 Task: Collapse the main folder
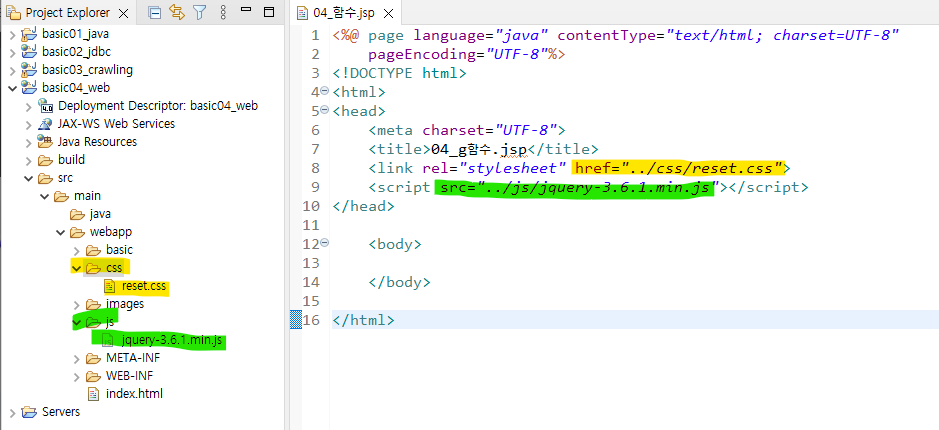(44, 196)
